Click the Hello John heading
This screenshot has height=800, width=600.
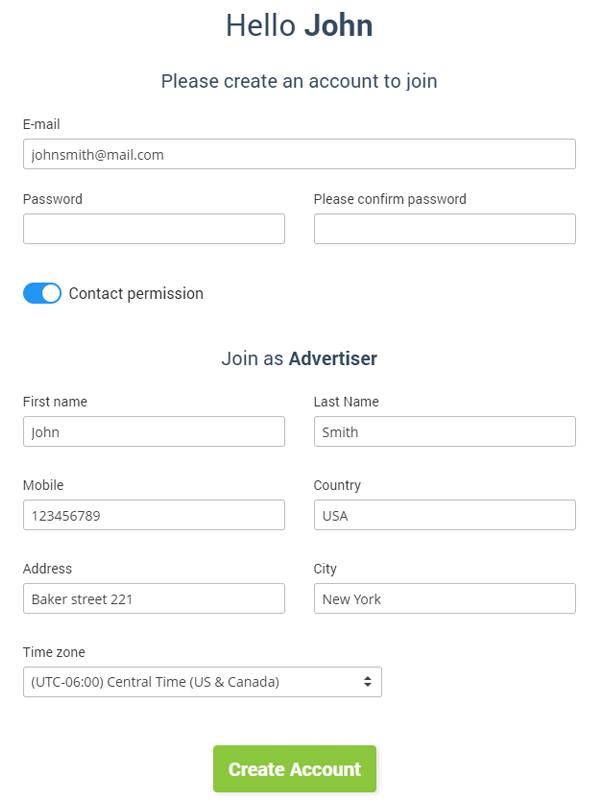coord(299,25)
